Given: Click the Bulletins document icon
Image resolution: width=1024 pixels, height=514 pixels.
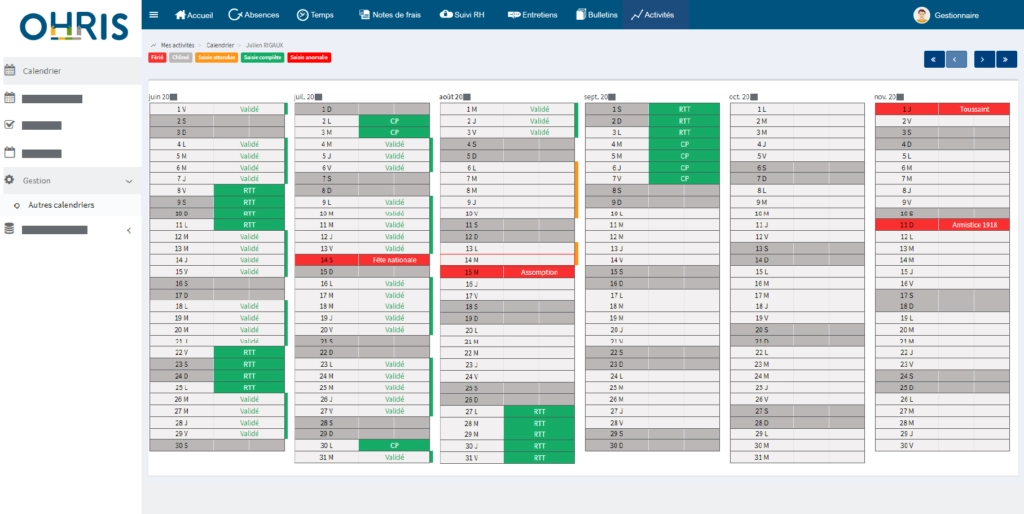Looking at the screenshot, I should 581,15.
